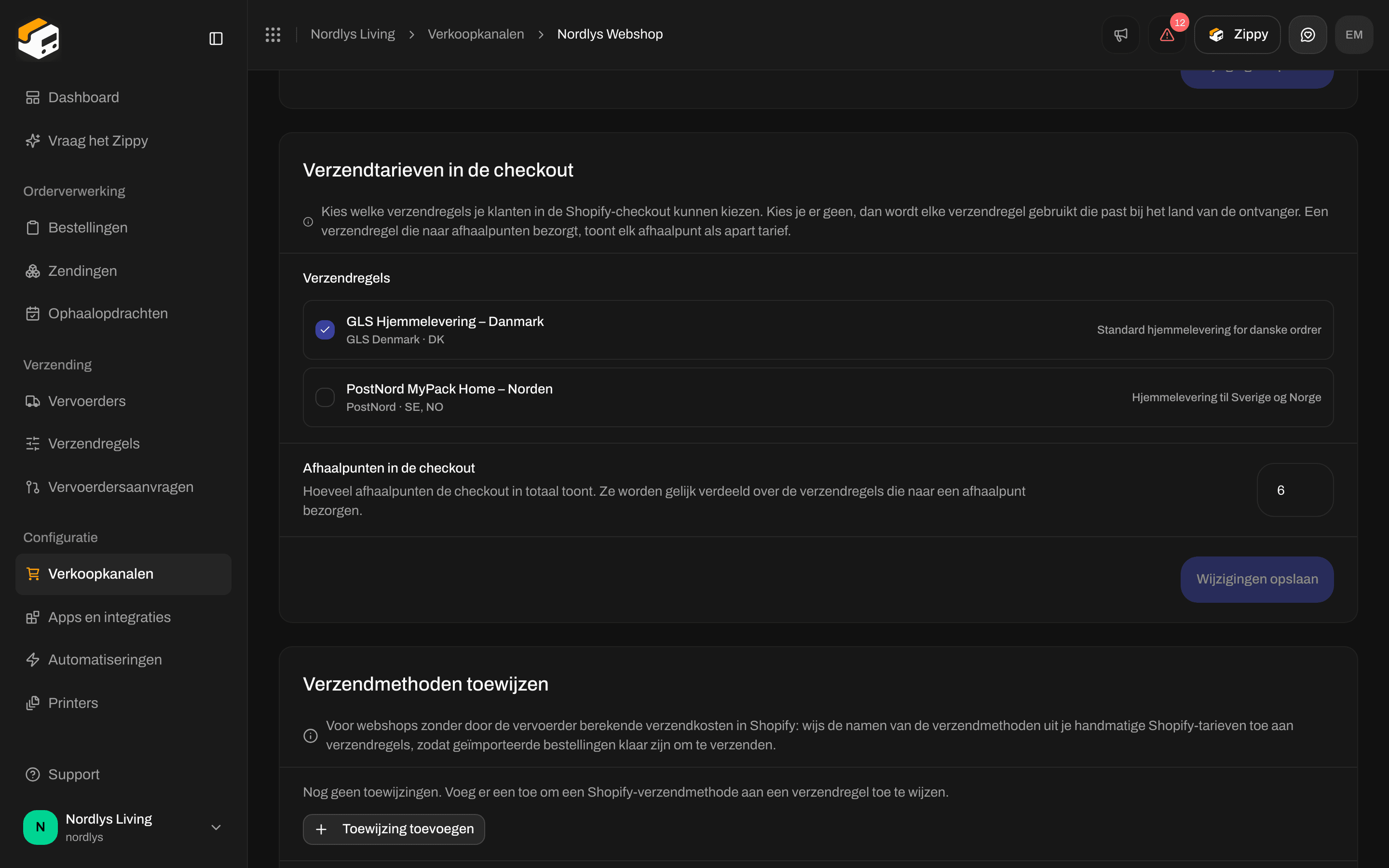Open the announcements megaphone icon
The image size is (1389, 868).
coord(1120,34)
